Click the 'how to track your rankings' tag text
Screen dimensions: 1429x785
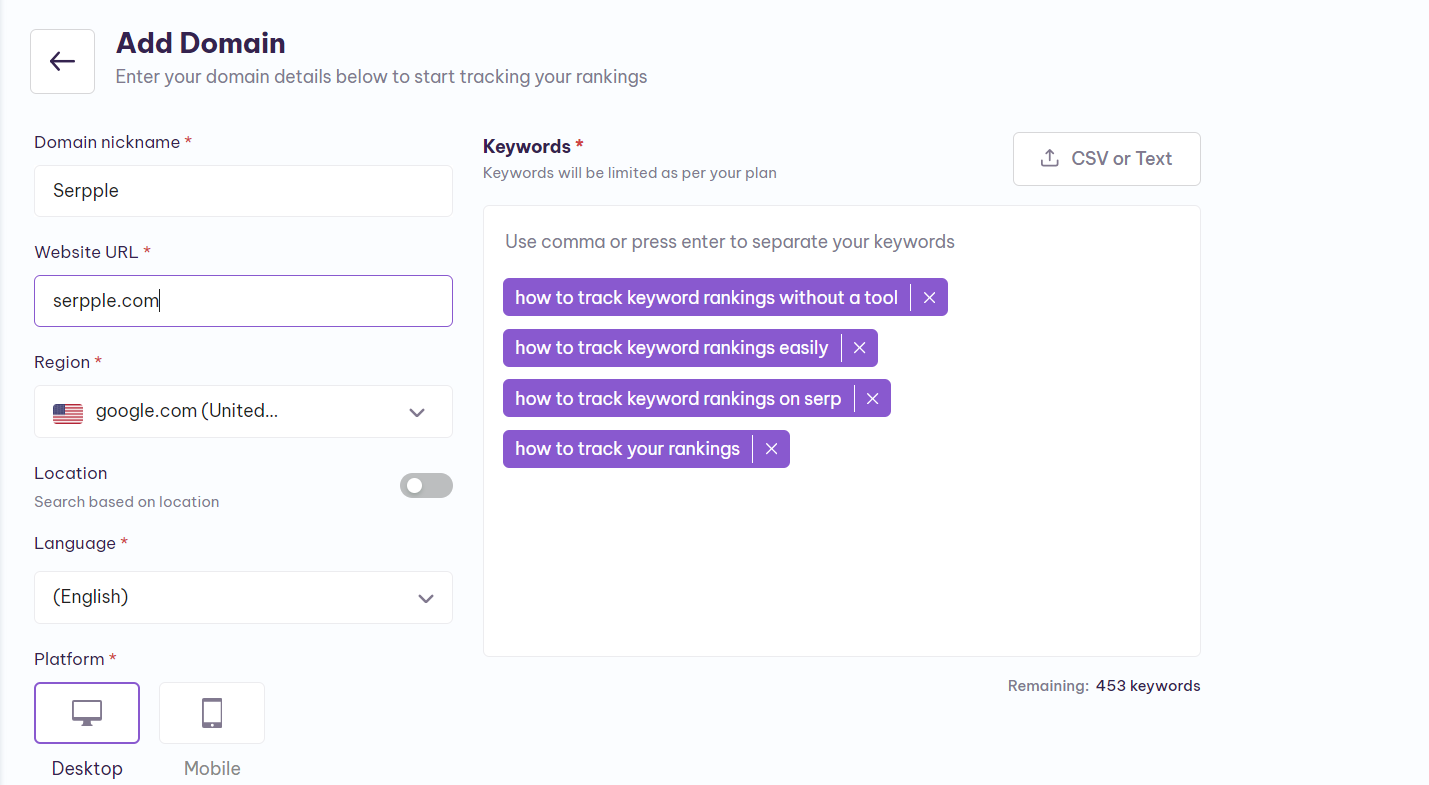pyautogui.click(x=627, y=449)
